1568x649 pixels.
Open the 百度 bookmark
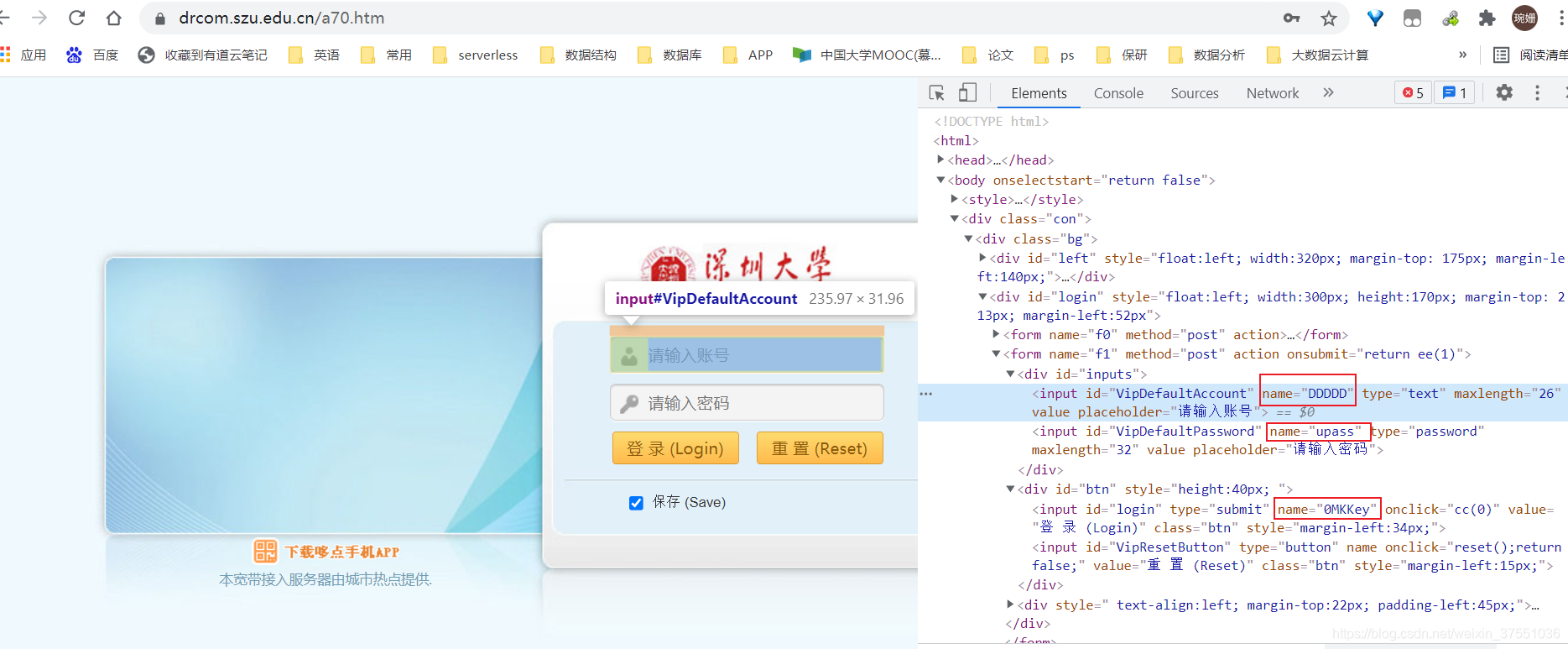click(92, 55)
